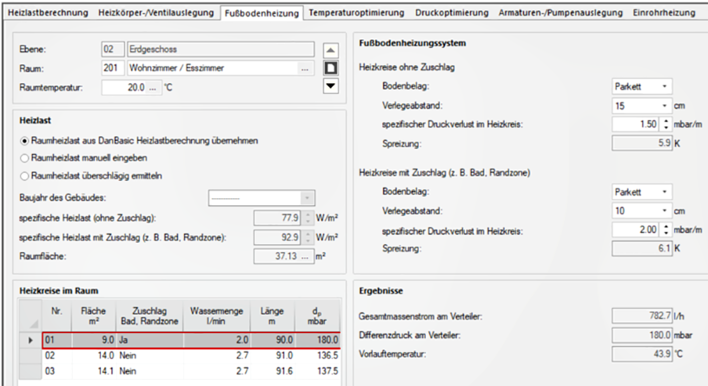
Task: Adjust spinner of Druckverlust 1.50 mbar/m
Action: click(666, 124)
